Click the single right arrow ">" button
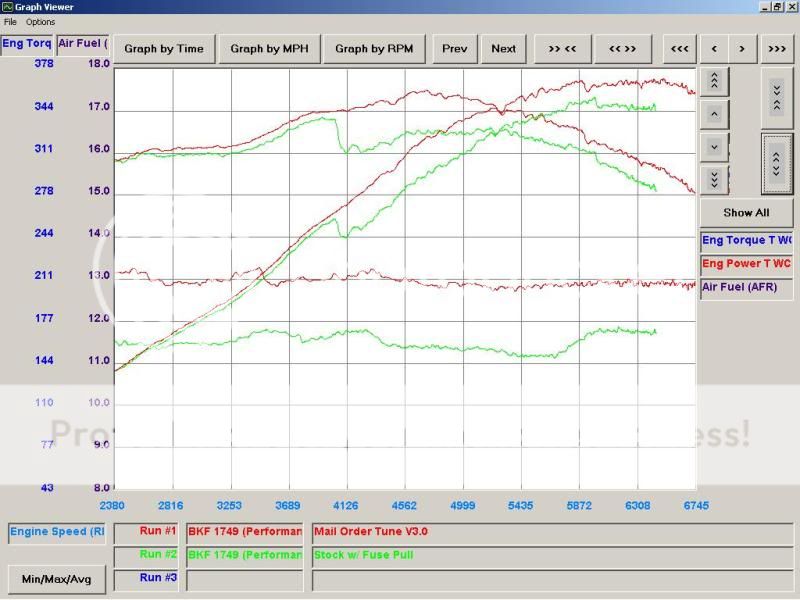Image resolution: width=800 pixels, height=600 pixels. pyautogui.click(x=741, y=48)
